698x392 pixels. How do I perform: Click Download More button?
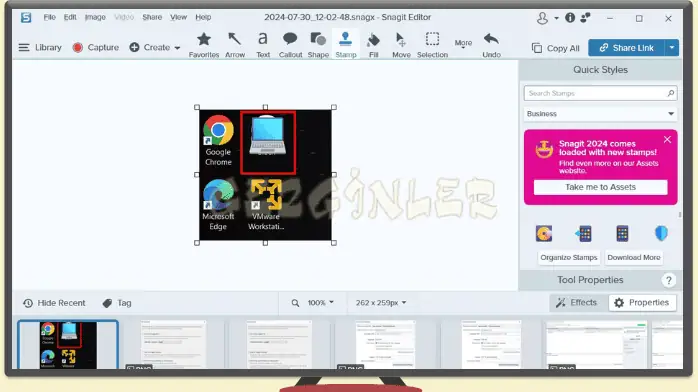coord(634,258)
